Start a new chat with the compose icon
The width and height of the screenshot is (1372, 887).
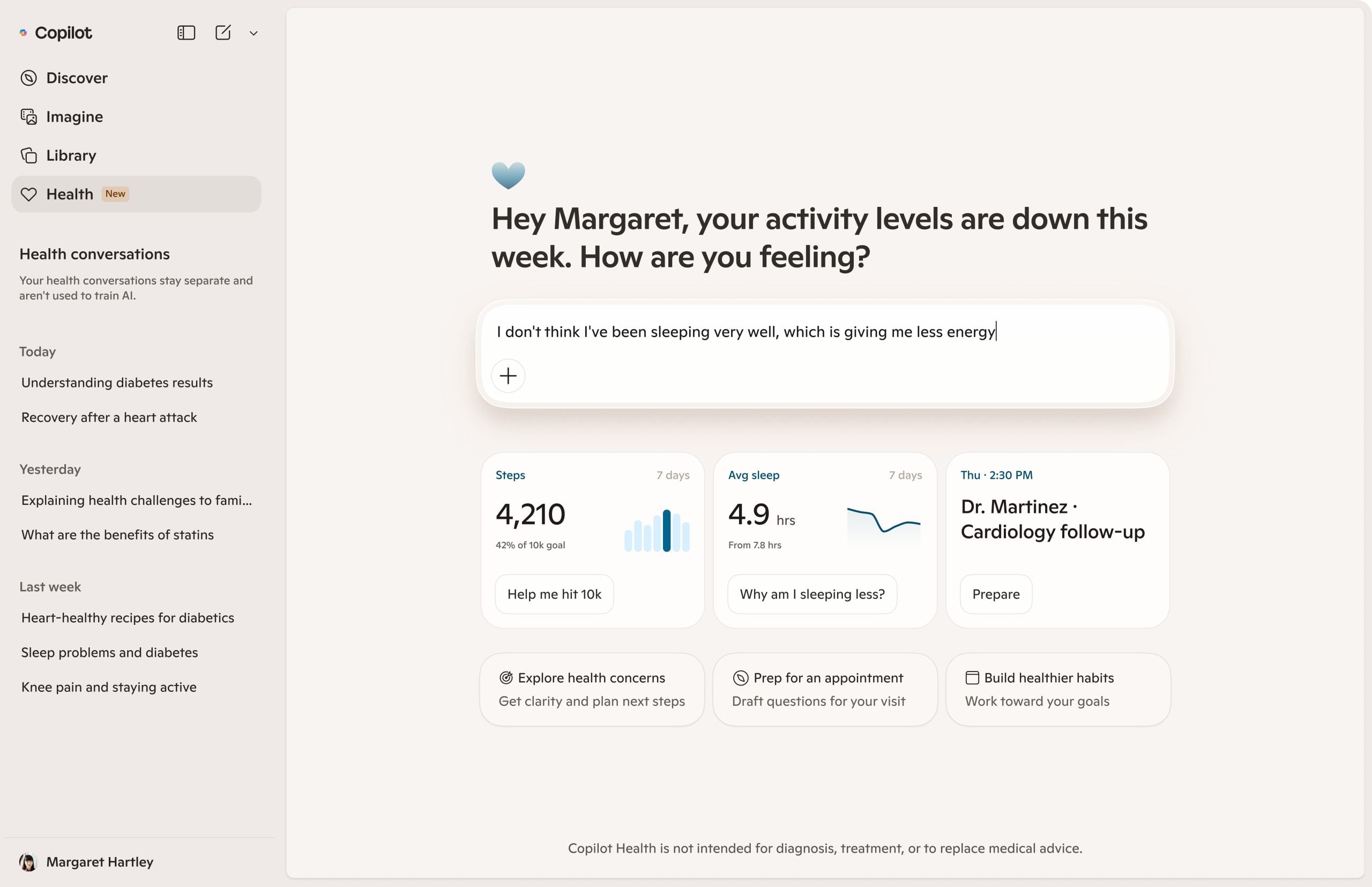pos(223,33)
